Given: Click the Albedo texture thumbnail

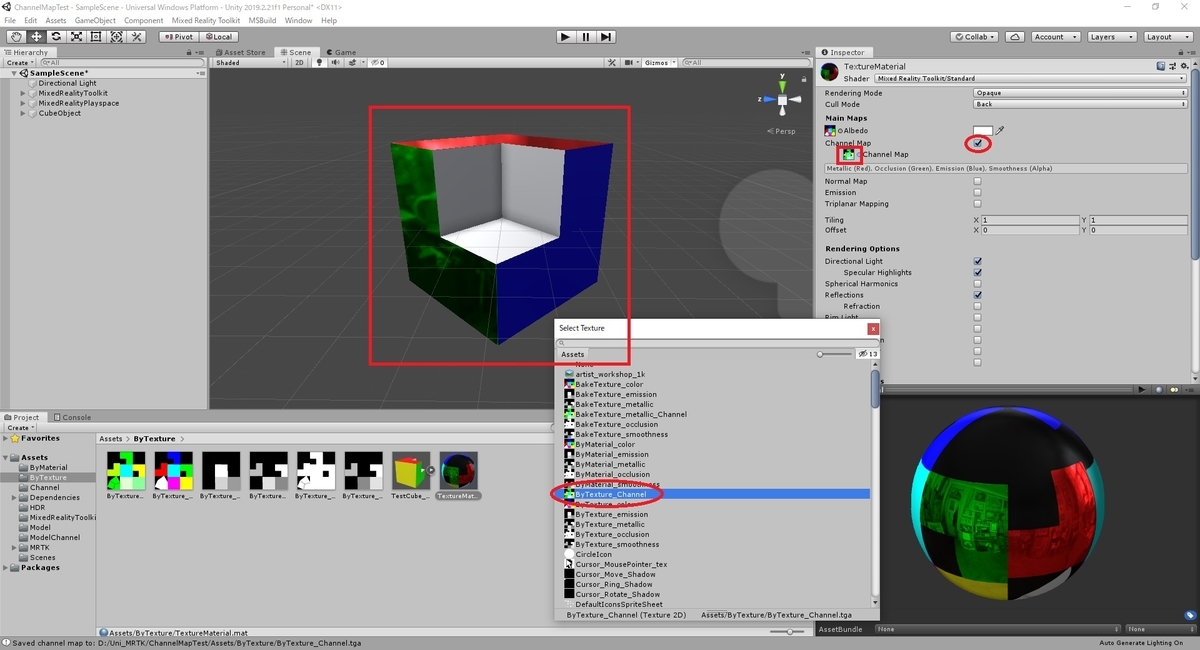Looking at the screenshot, I should pyautogui.click(x=830, y=131).
